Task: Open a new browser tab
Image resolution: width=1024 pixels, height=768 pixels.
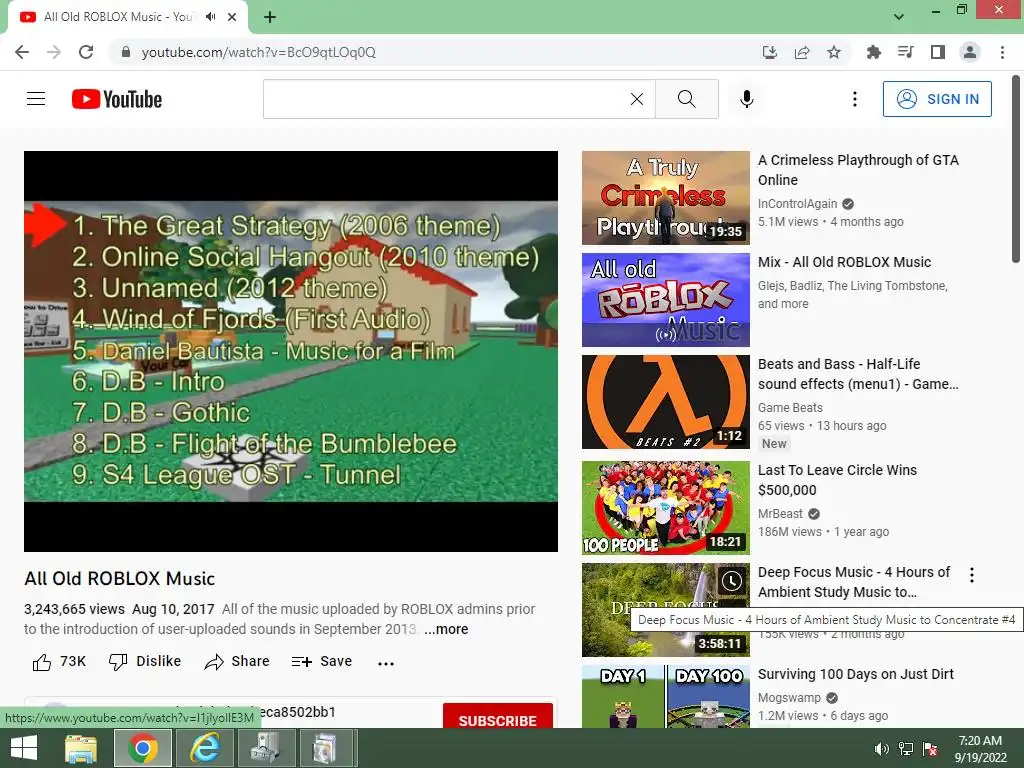Action: pos(270,17)
